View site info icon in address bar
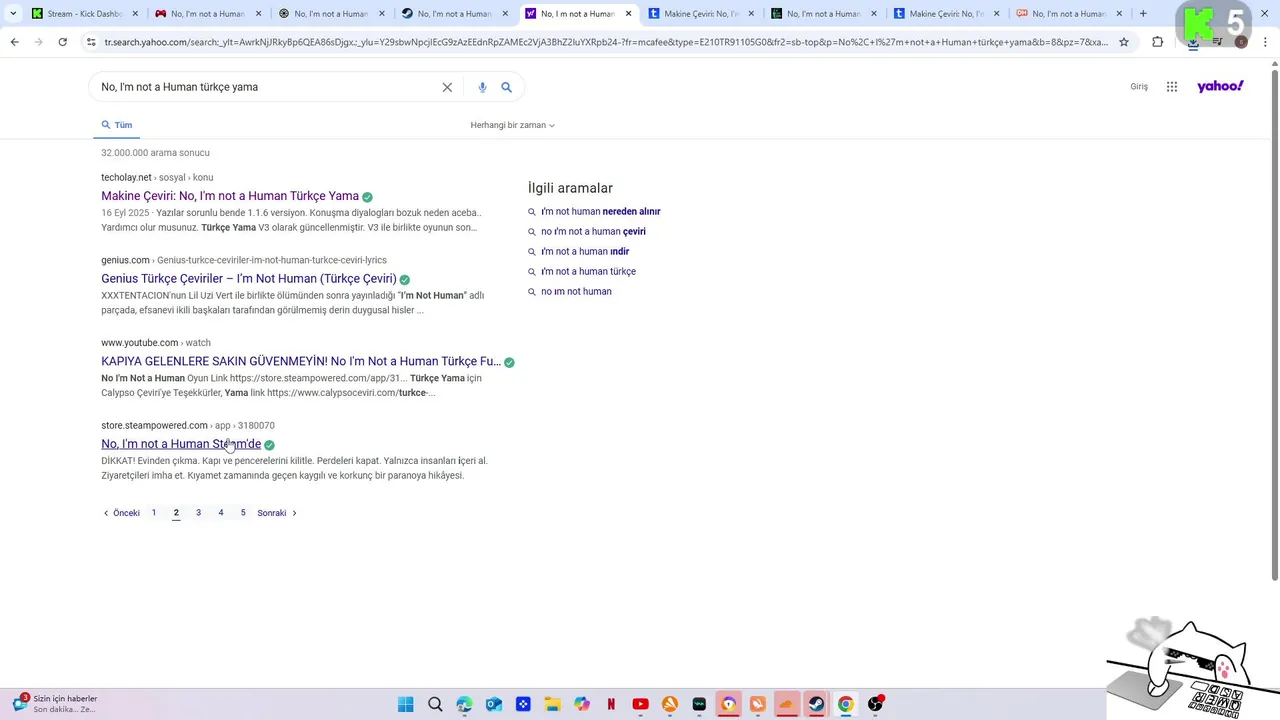This screenshot has width=1280, height=720. pyautogui.click(x=91, y=42)
